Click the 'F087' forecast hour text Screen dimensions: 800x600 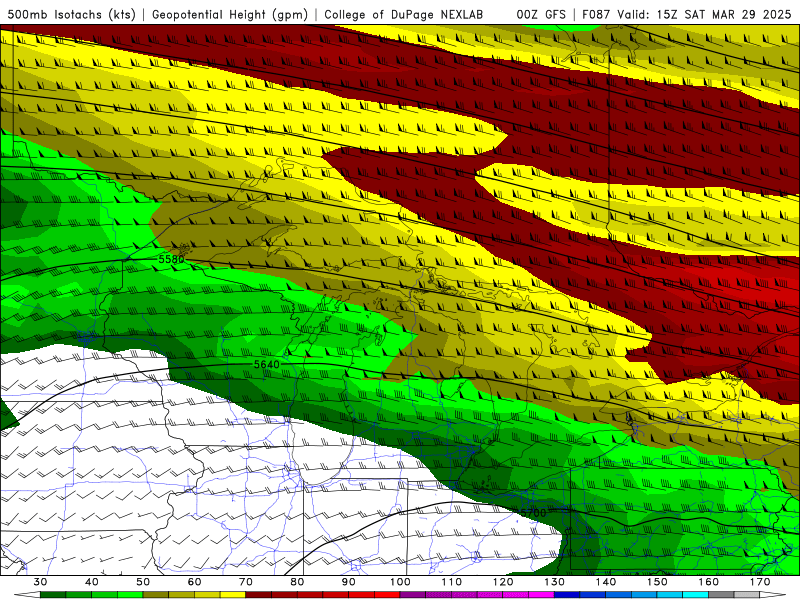597,14
